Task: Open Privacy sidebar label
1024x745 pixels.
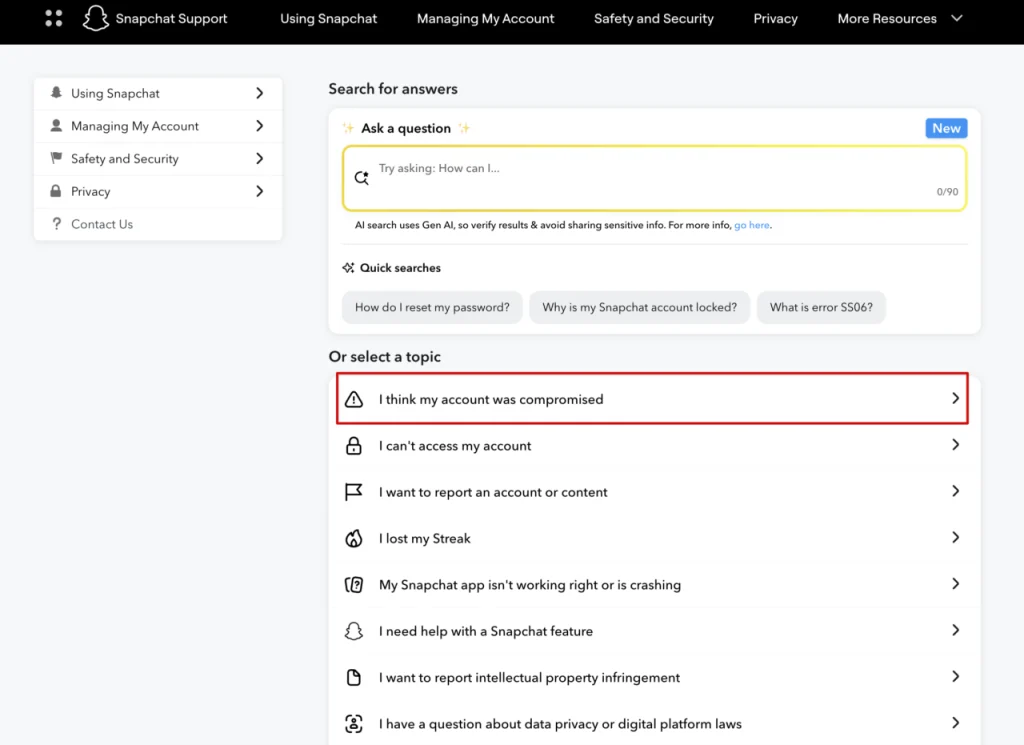Action: tap(90, 191)
